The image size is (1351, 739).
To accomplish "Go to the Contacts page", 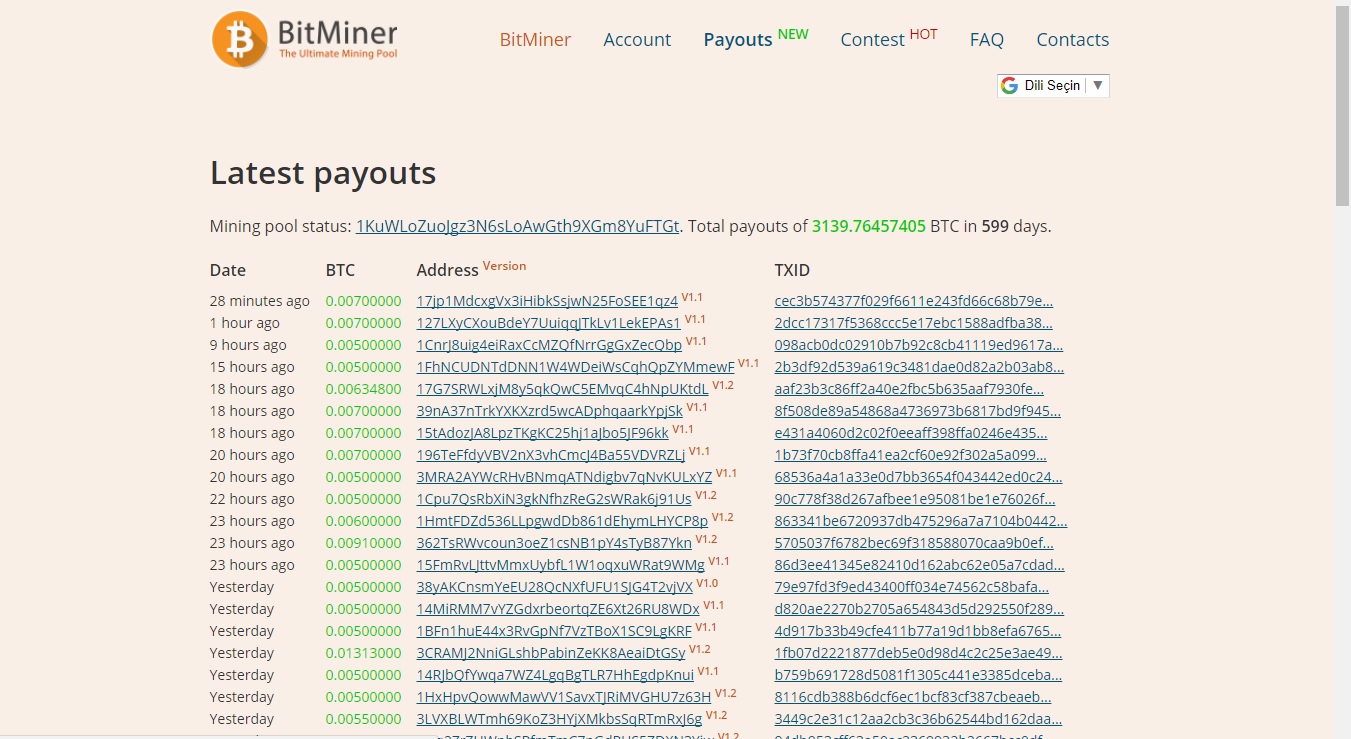I will click(x=1072, y=40).
